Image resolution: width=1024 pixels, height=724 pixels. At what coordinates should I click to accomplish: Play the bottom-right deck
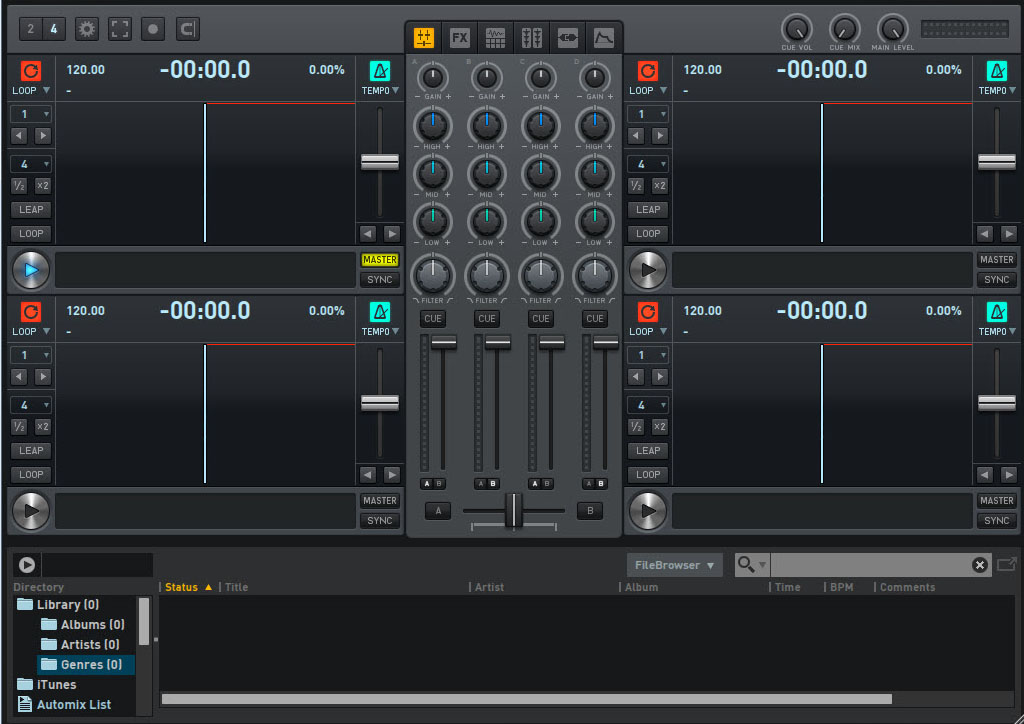[x=648, y=511]
